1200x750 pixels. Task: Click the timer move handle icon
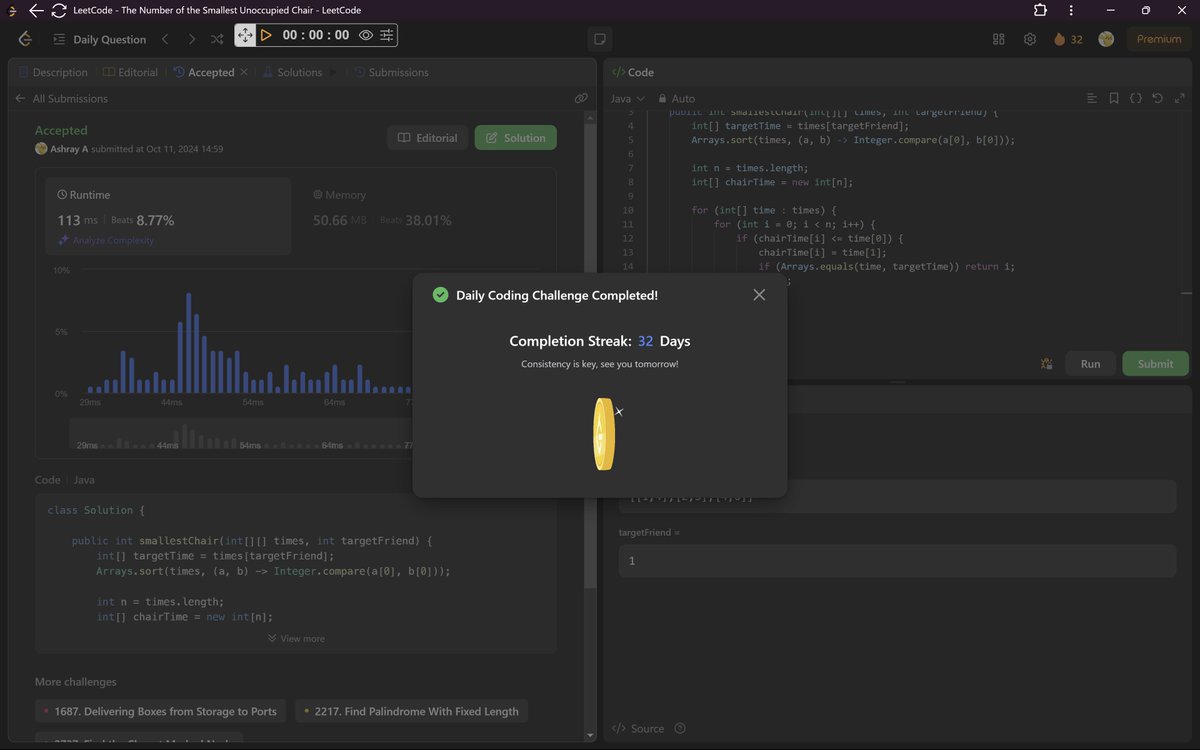pos(245,35)
